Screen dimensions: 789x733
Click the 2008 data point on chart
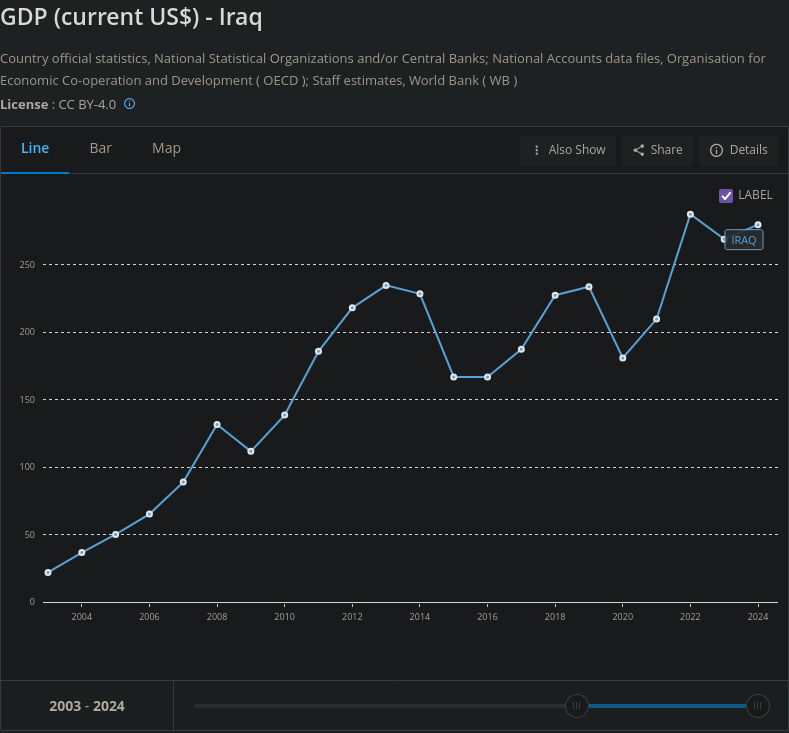[x=217, y=424]
